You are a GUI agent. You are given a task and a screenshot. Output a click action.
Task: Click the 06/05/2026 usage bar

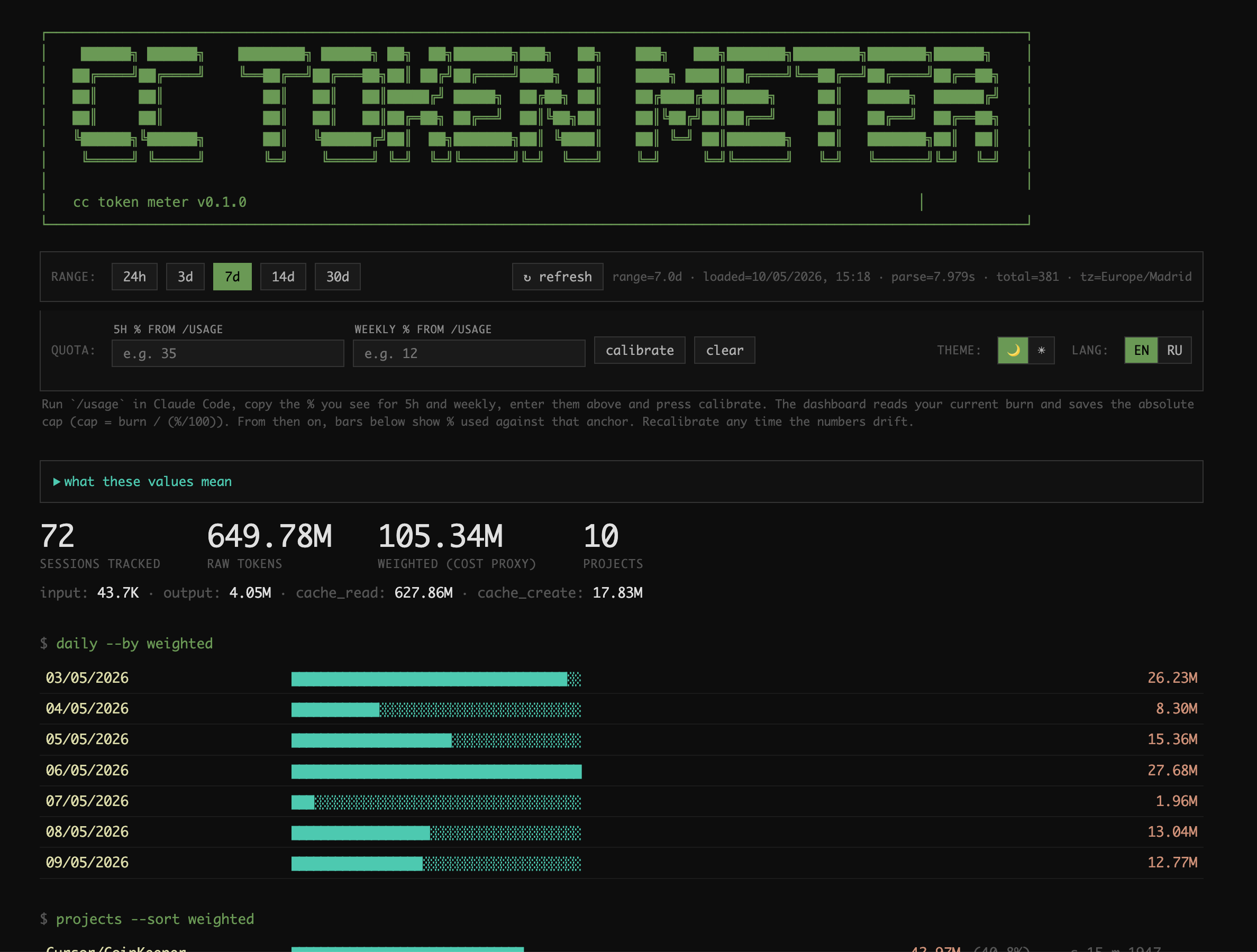point(436,771)
